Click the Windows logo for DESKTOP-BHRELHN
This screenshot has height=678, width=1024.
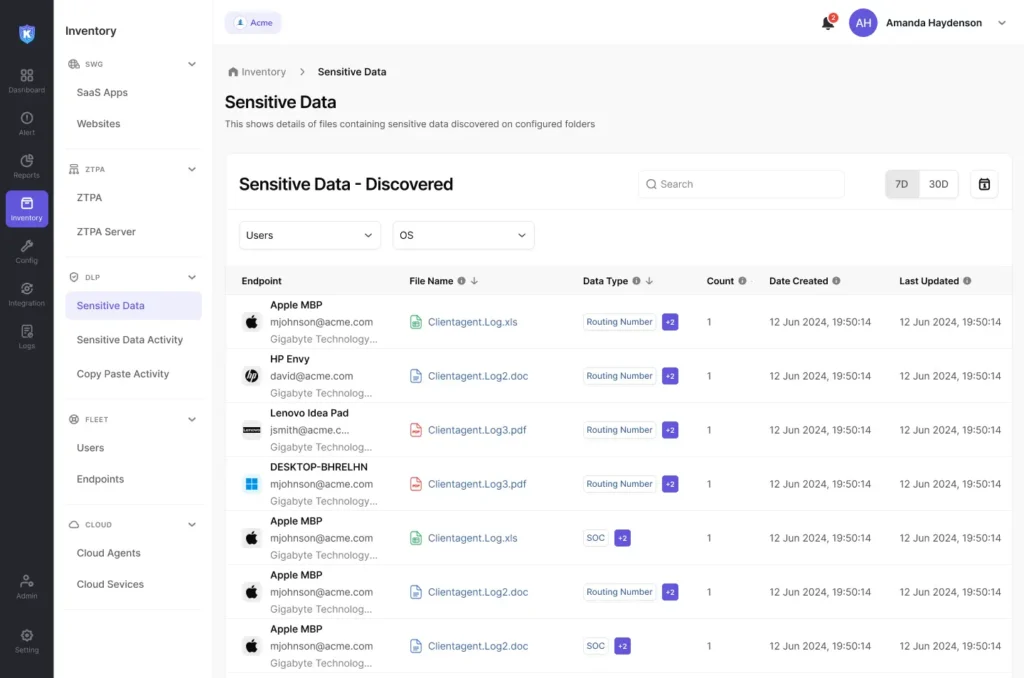click(x=251, y=484)
